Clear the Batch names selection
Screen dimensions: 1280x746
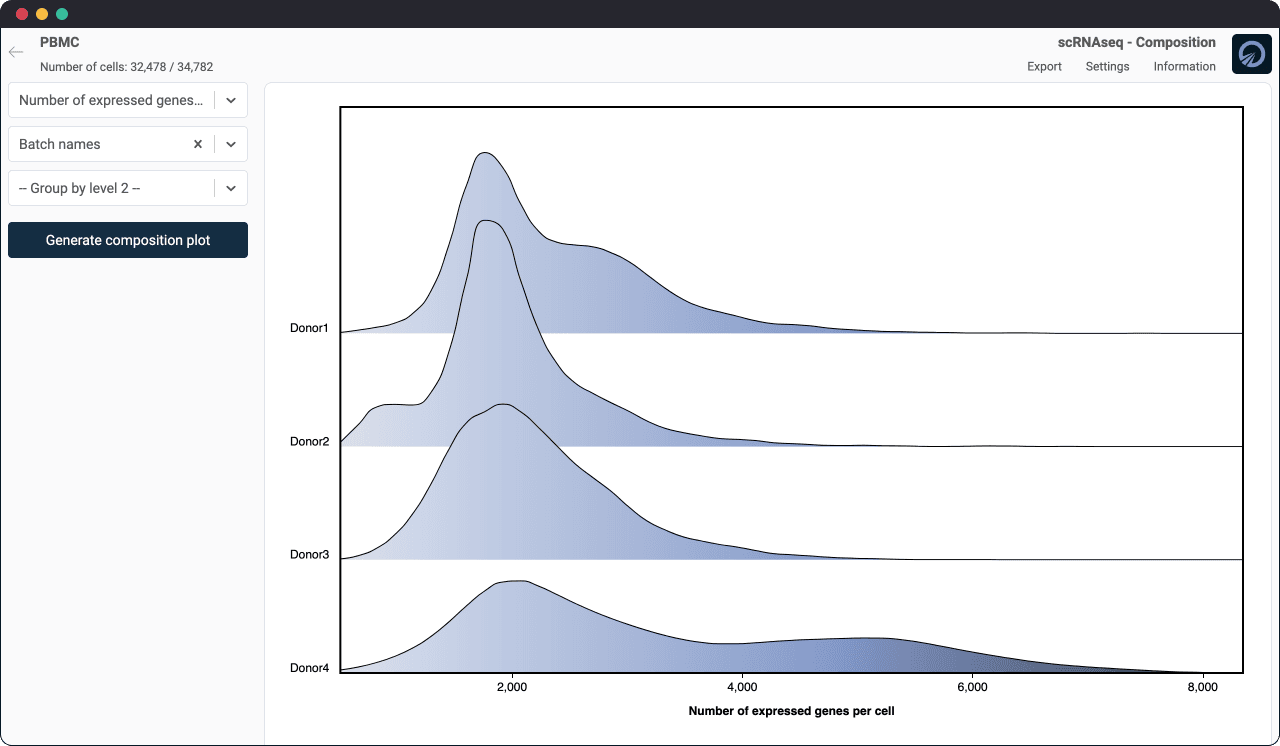pos(198,144)
